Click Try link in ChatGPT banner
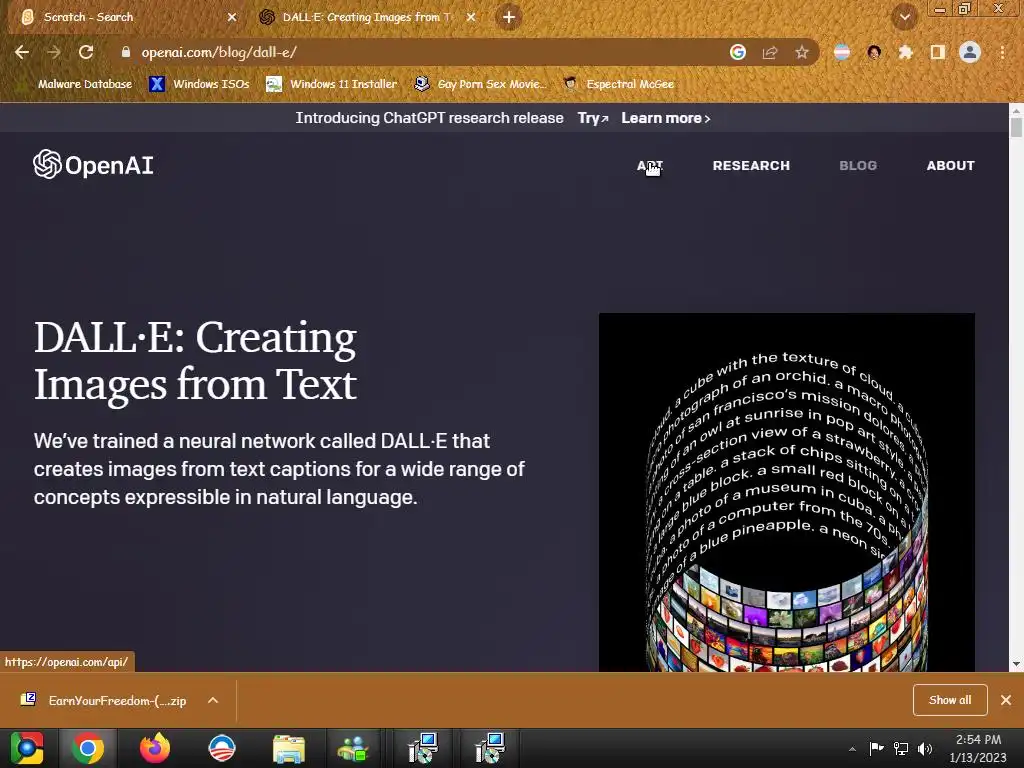The width and height of the screenshot is (1024, 768). pos(592,118)
